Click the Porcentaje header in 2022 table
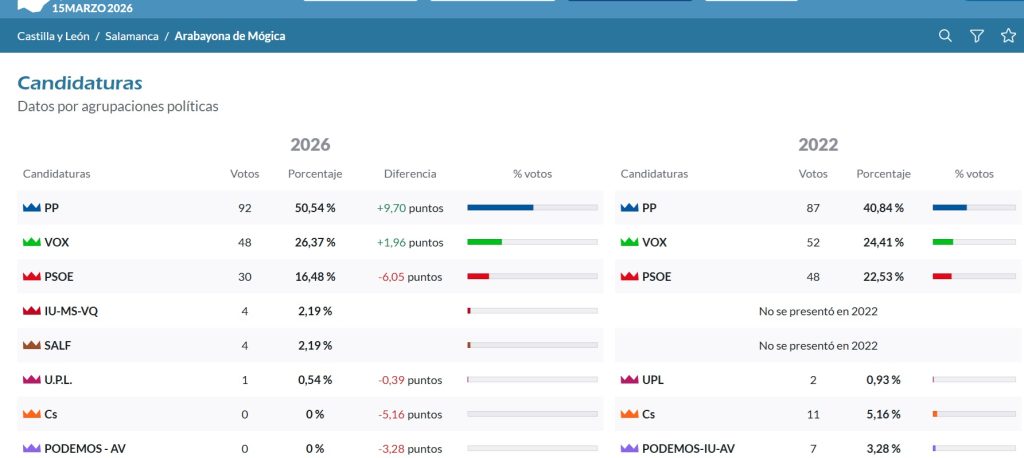The width and height of the screenshot is (1024, 458). (x=883, y=174)
